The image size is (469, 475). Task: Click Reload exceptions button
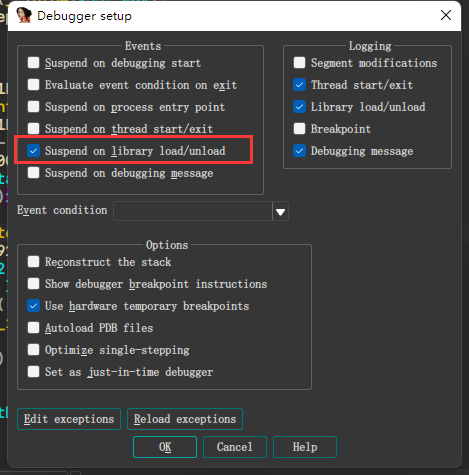pyautogui.click(x=185, y=419)
